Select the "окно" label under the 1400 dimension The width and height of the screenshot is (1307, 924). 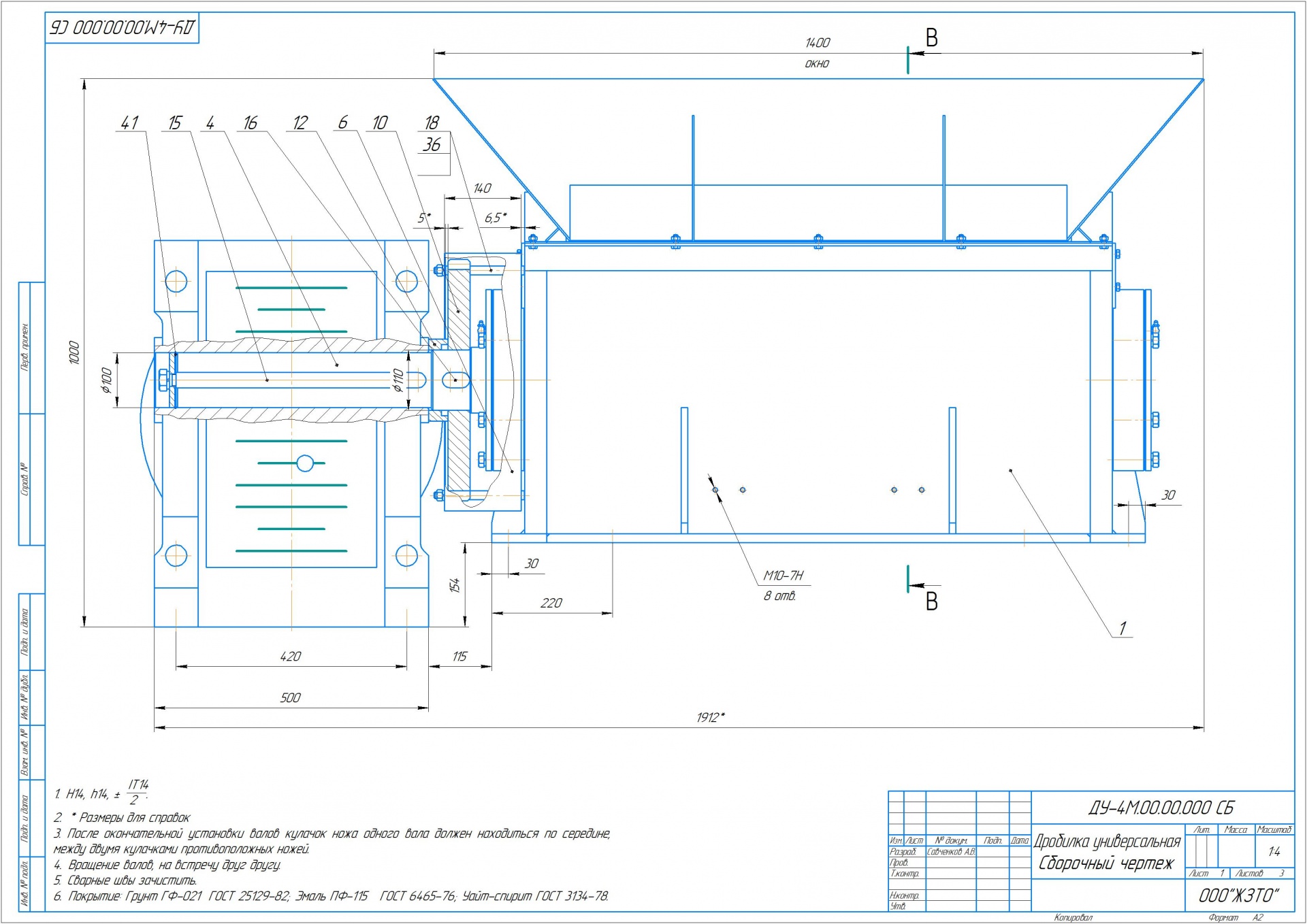(x=817, y=63)
